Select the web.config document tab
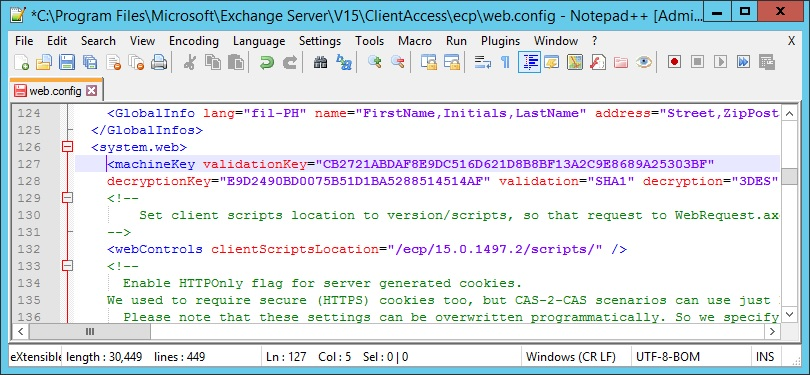 (56, 91)
